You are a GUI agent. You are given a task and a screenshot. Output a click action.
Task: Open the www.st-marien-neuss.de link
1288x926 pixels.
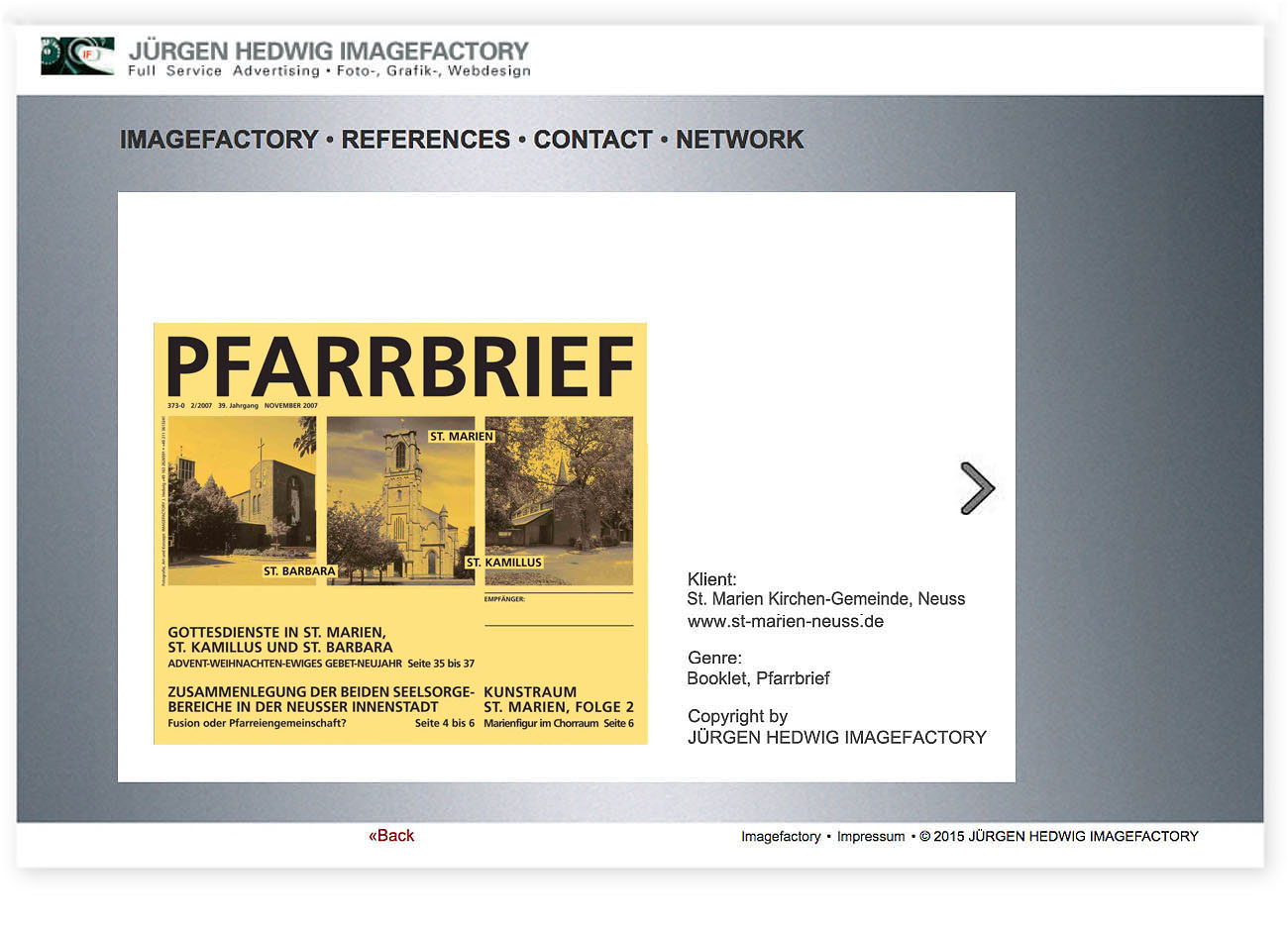tap(786, 622)
